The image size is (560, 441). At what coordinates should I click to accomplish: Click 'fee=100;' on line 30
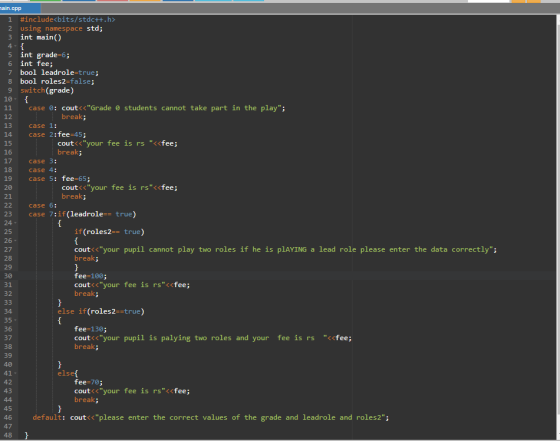90,276
